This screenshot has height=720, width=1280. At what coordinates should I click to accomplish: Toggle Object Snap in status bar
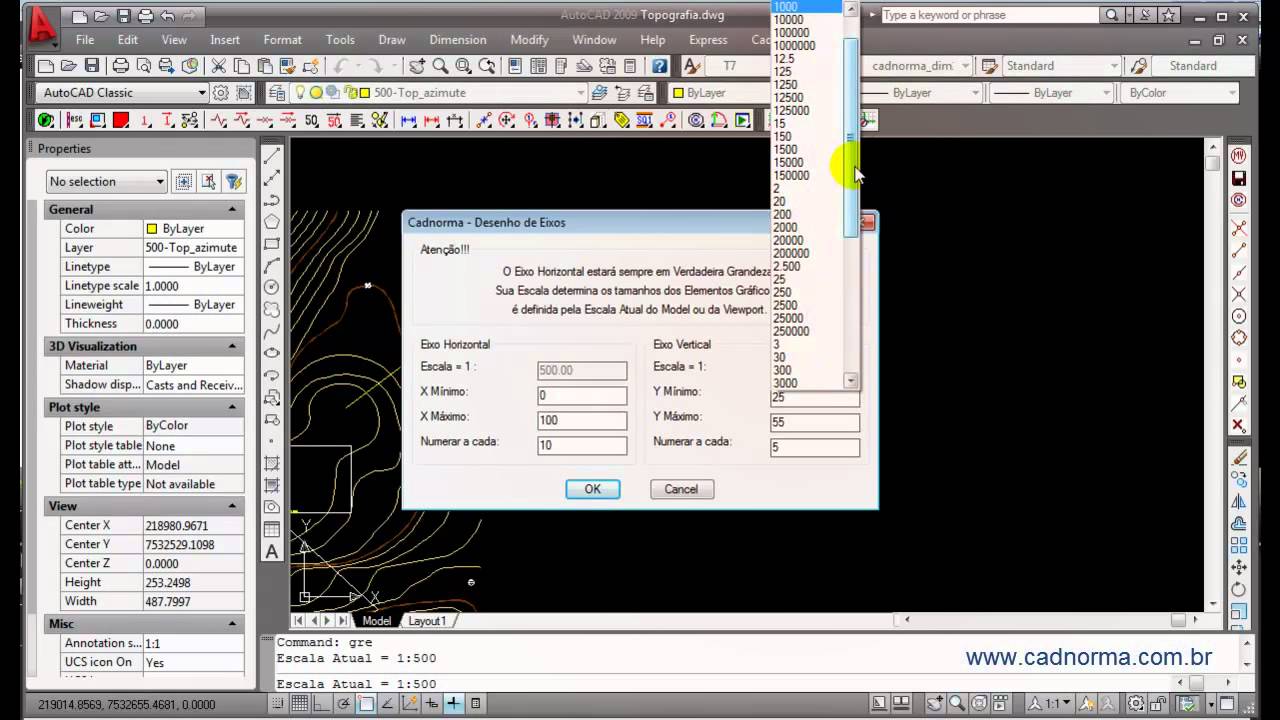coord(367,704)
